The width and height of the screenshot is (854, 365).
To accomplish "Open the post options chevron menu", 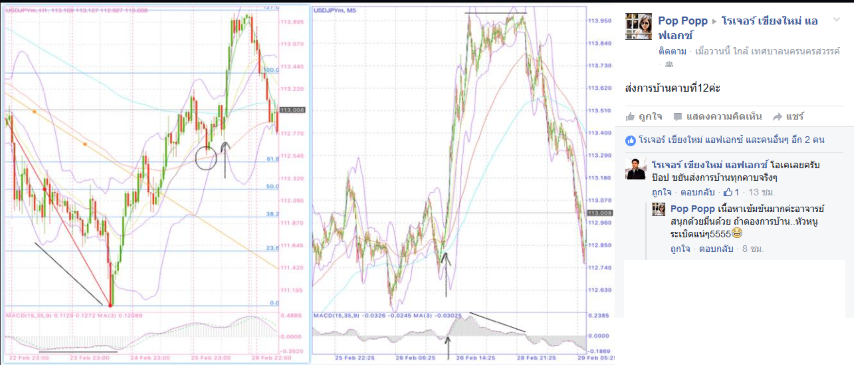I will click(x=837, y=20).
